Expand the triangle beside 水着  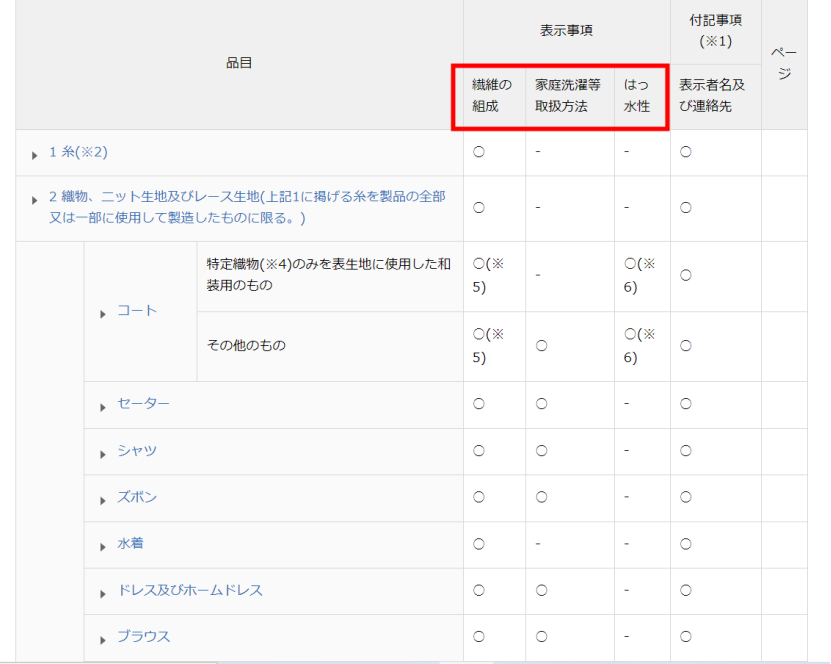click(x=103, y=546)
